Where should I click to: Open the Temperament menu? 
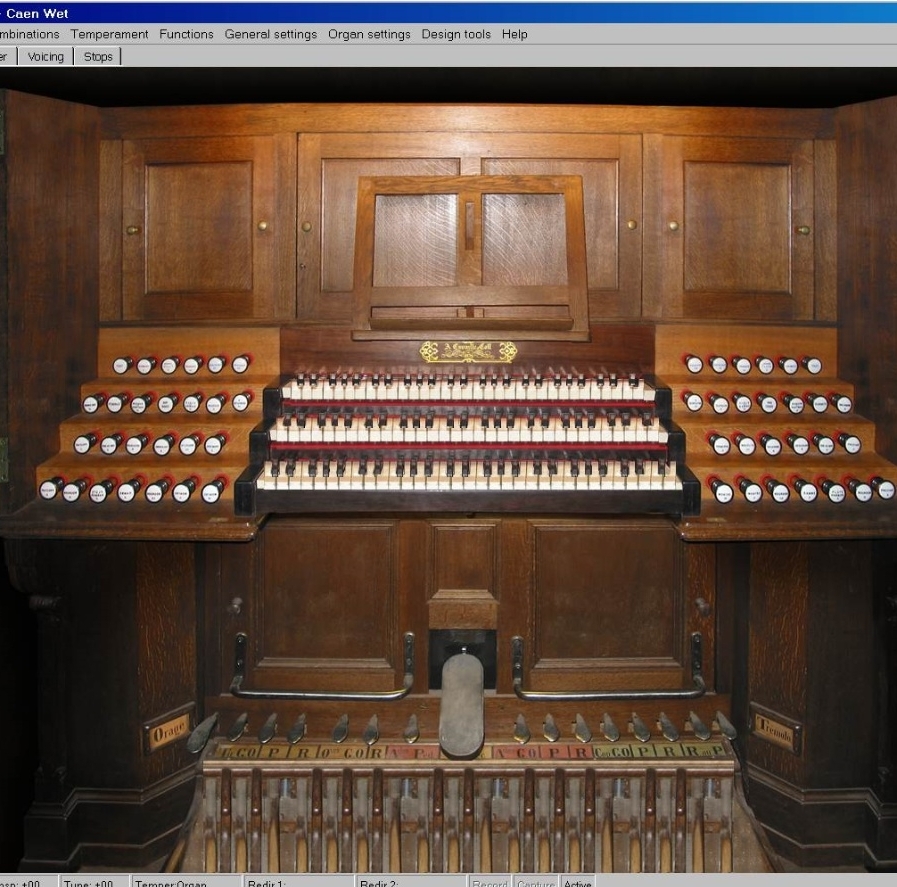pyautogui.click(x=109, y=34)
